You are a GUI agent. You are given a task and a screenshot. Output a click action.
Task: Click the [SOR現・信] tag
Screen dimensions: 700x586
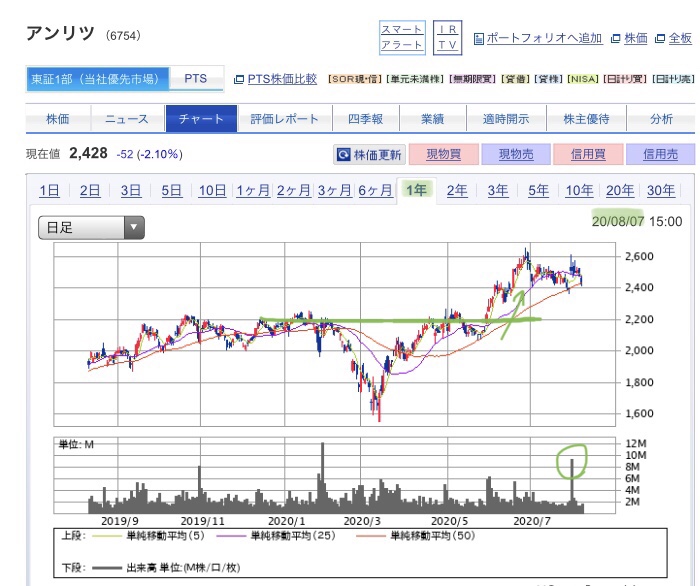pos(355,79)
